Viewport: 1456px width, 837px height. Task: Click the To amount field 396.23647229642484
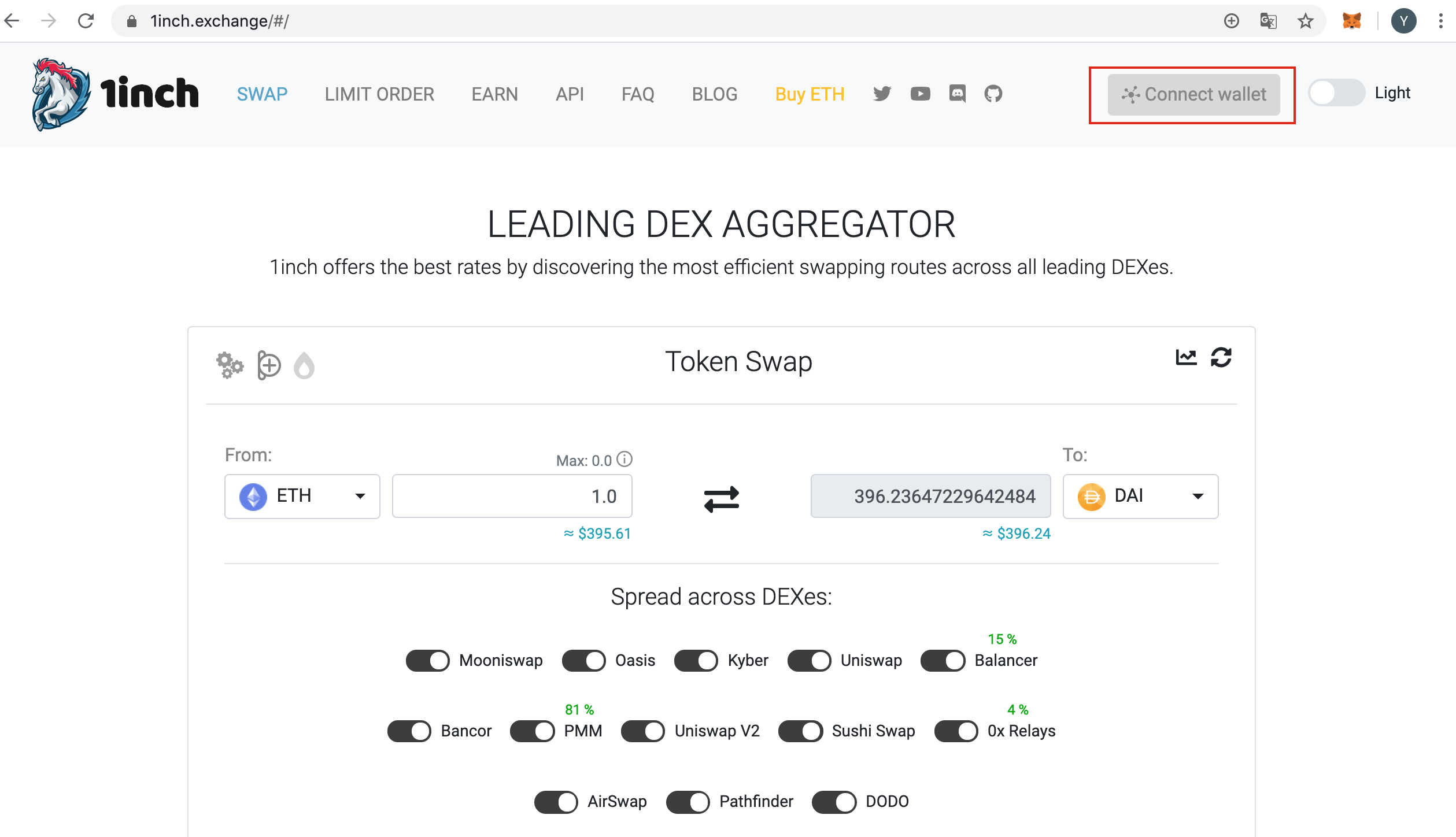(931, 497)
